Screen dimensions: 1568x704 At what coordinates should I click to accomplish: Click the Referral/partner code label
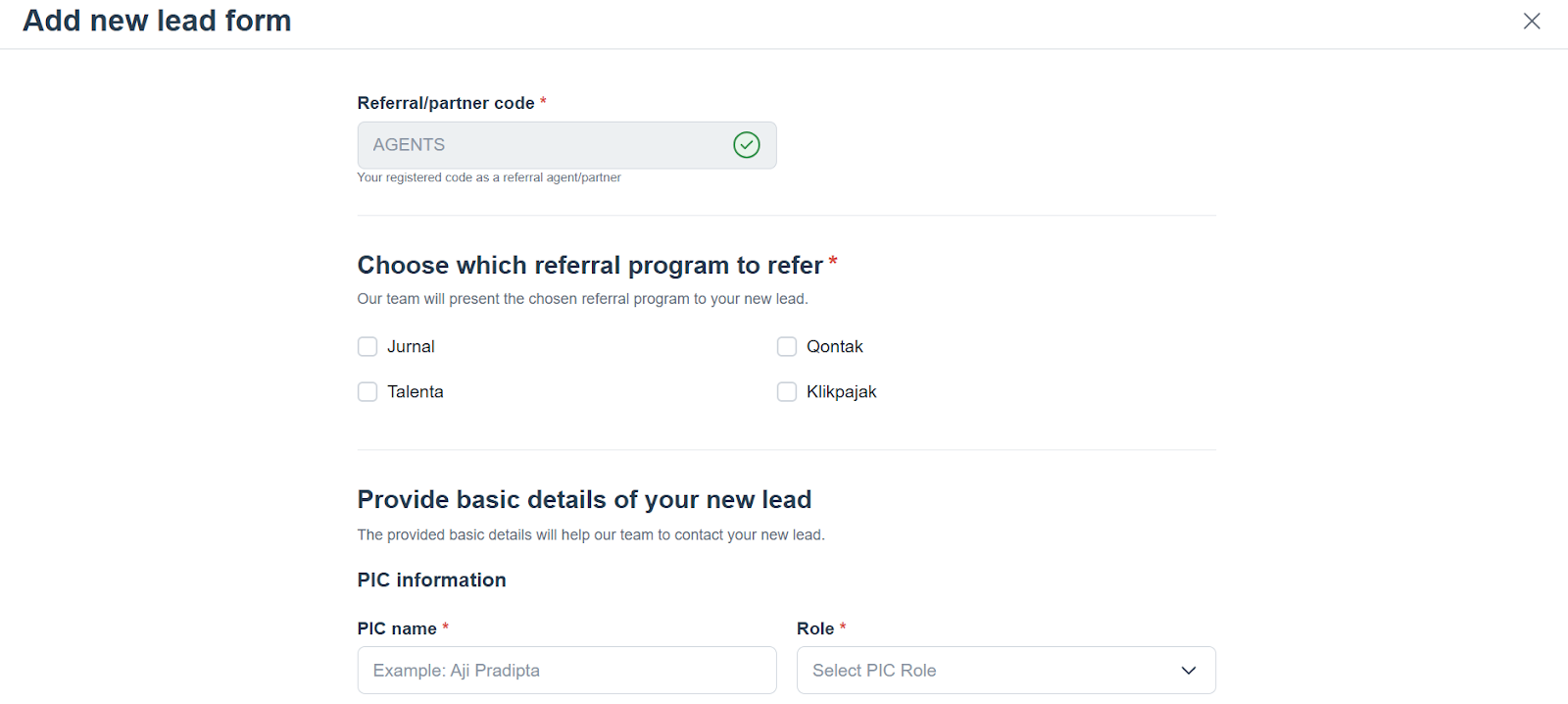[446, 103]
